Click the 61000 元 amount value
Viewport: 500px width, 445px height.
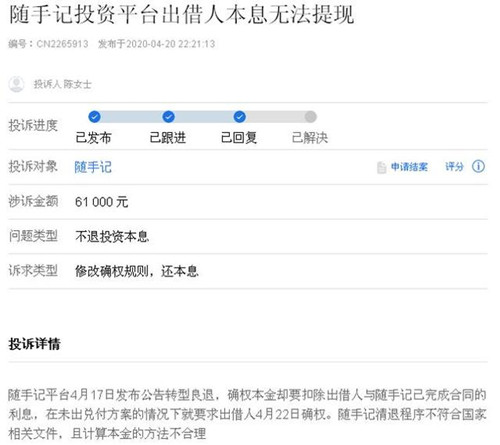point(102,202)
